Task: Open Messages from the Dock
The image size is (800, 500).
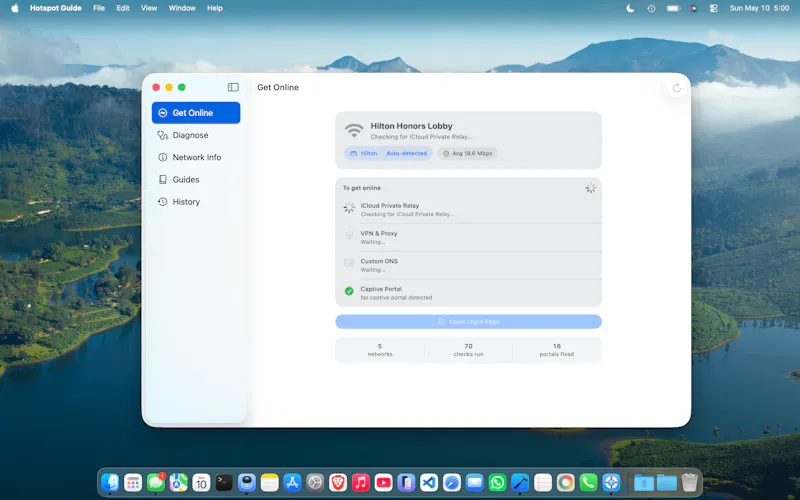Action: (x=156, y=482)
